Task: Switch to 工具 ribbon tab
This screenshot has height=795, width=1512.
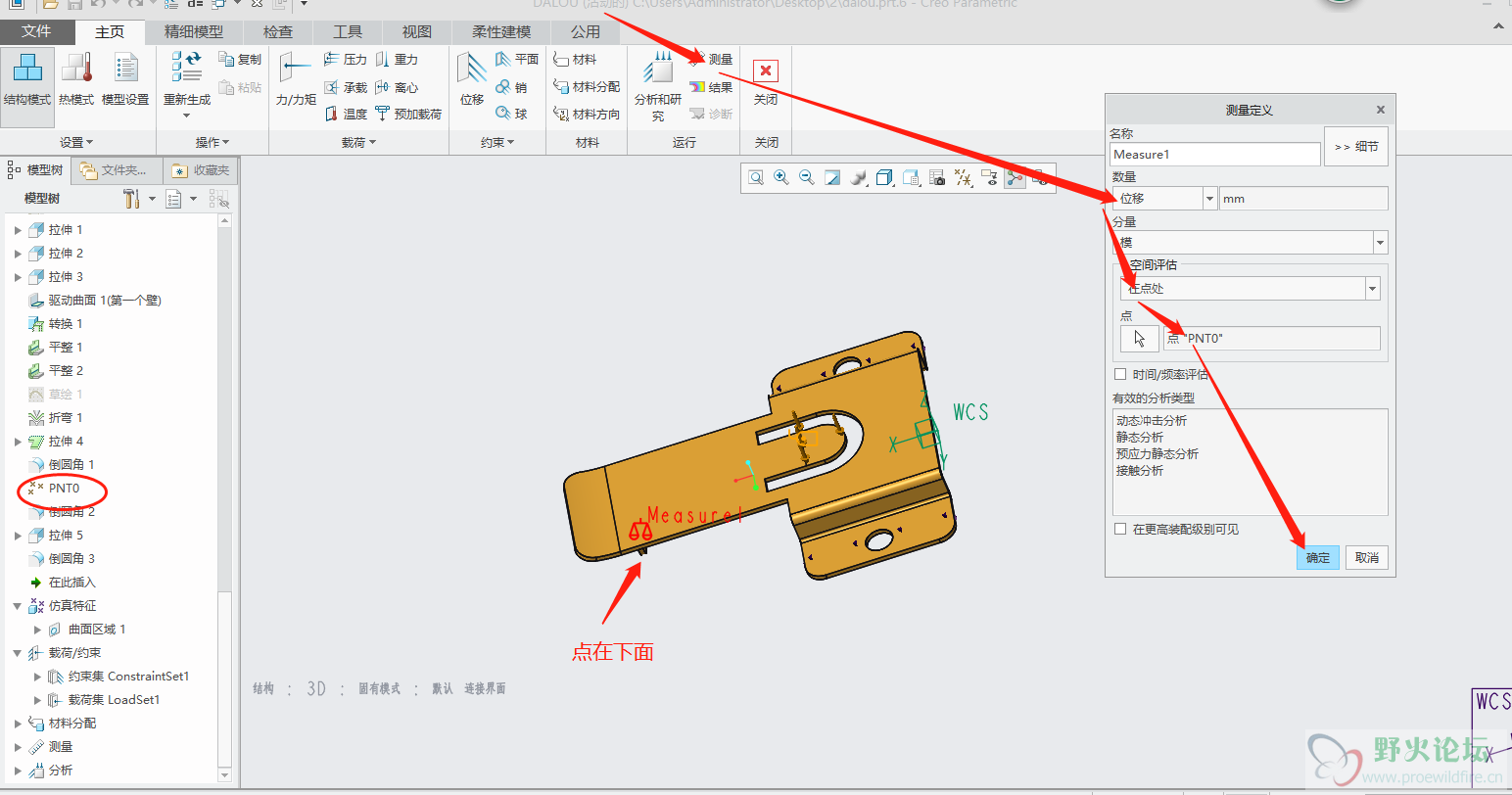Action: point(347,31)
